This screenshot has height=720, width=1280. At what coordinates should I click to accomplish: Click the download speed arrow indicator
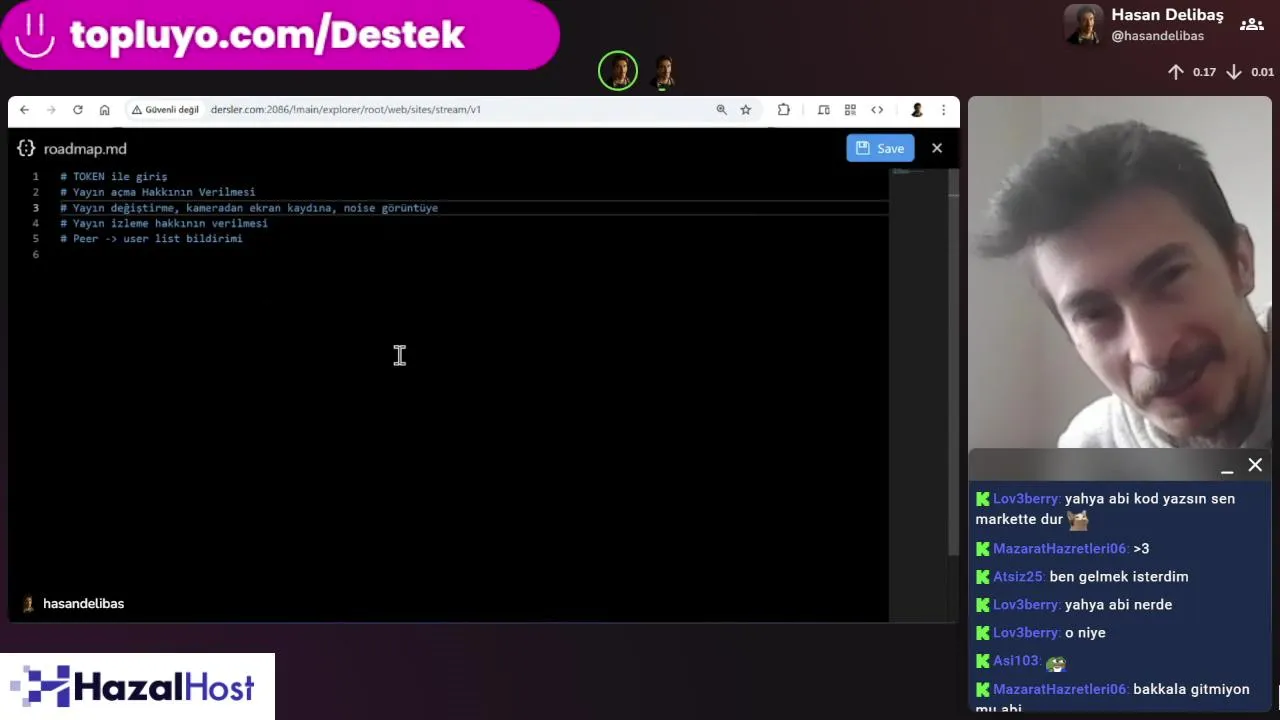[x=1234, y=72]
